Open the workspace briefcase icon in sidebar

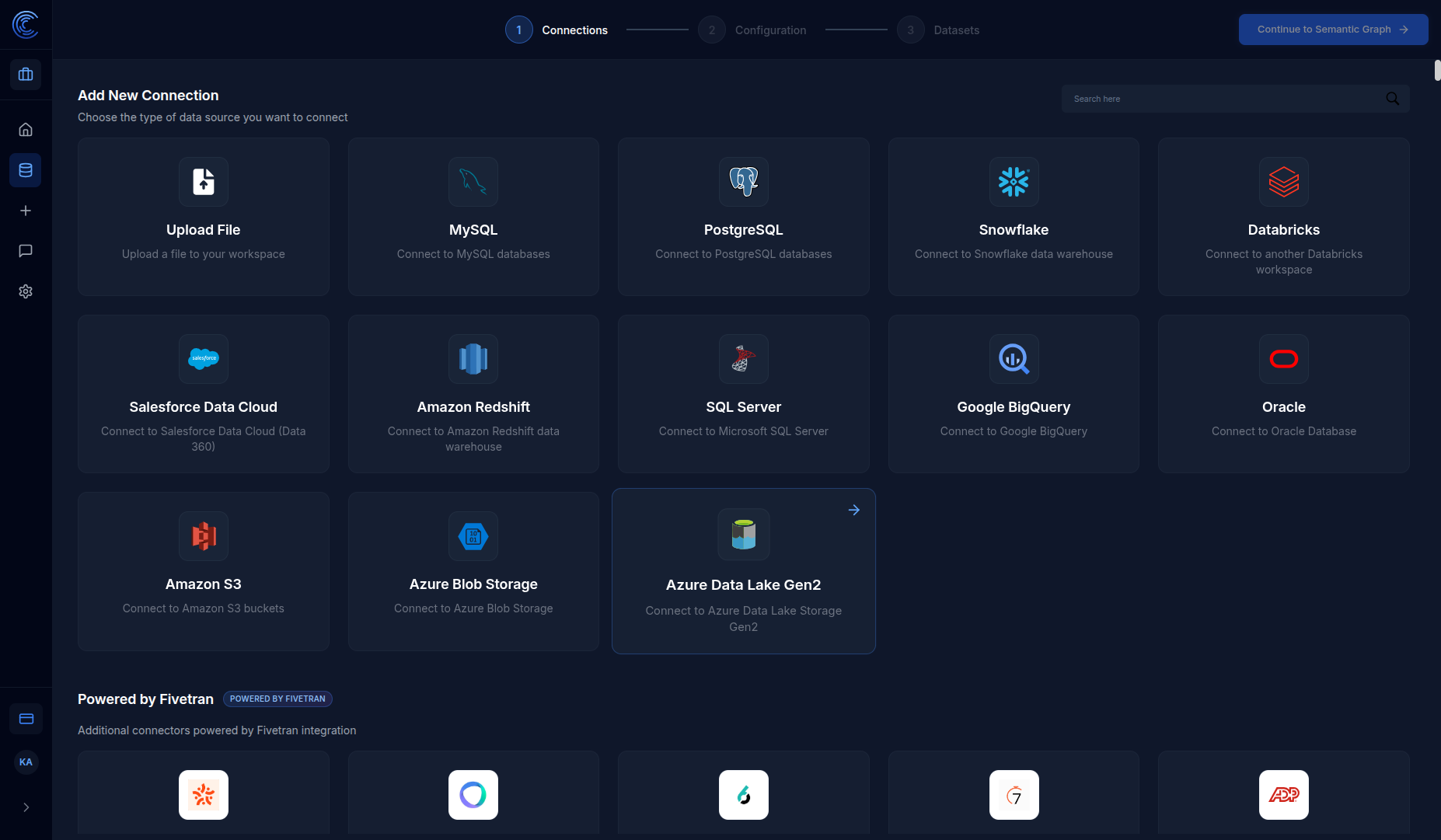[26, 75]
